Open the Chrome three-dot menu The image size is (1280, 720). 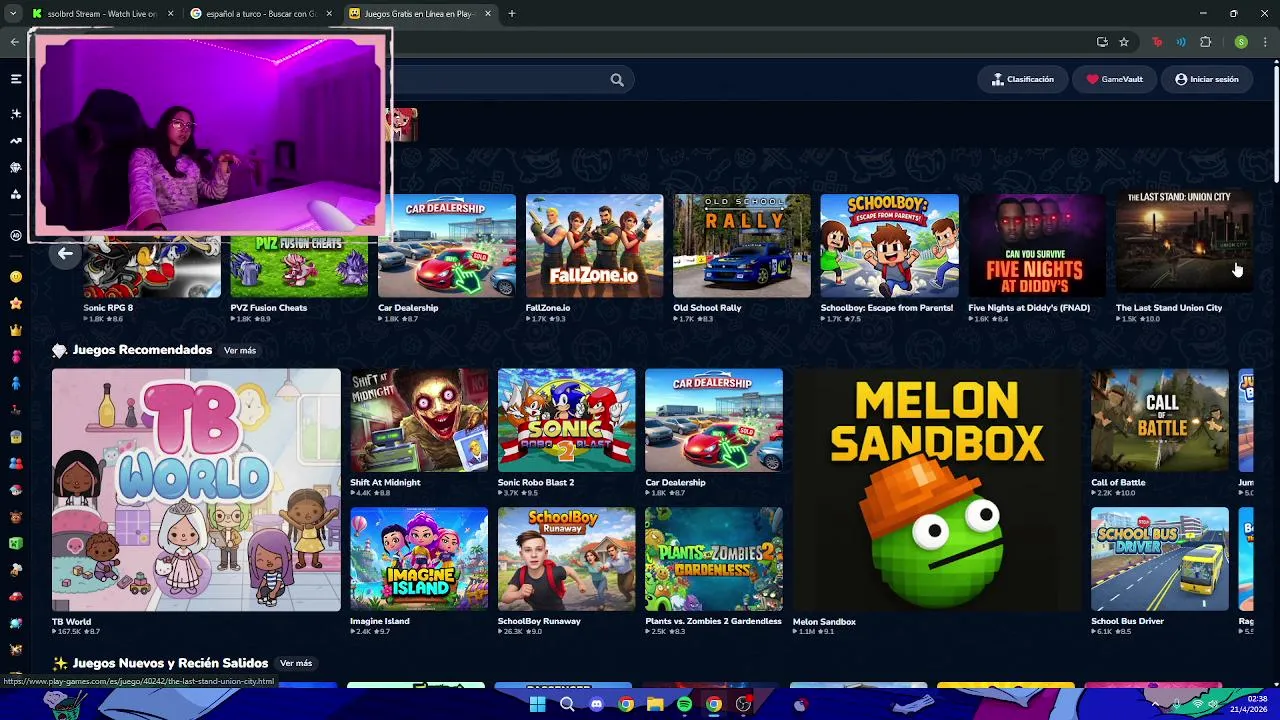(1265, 42)
